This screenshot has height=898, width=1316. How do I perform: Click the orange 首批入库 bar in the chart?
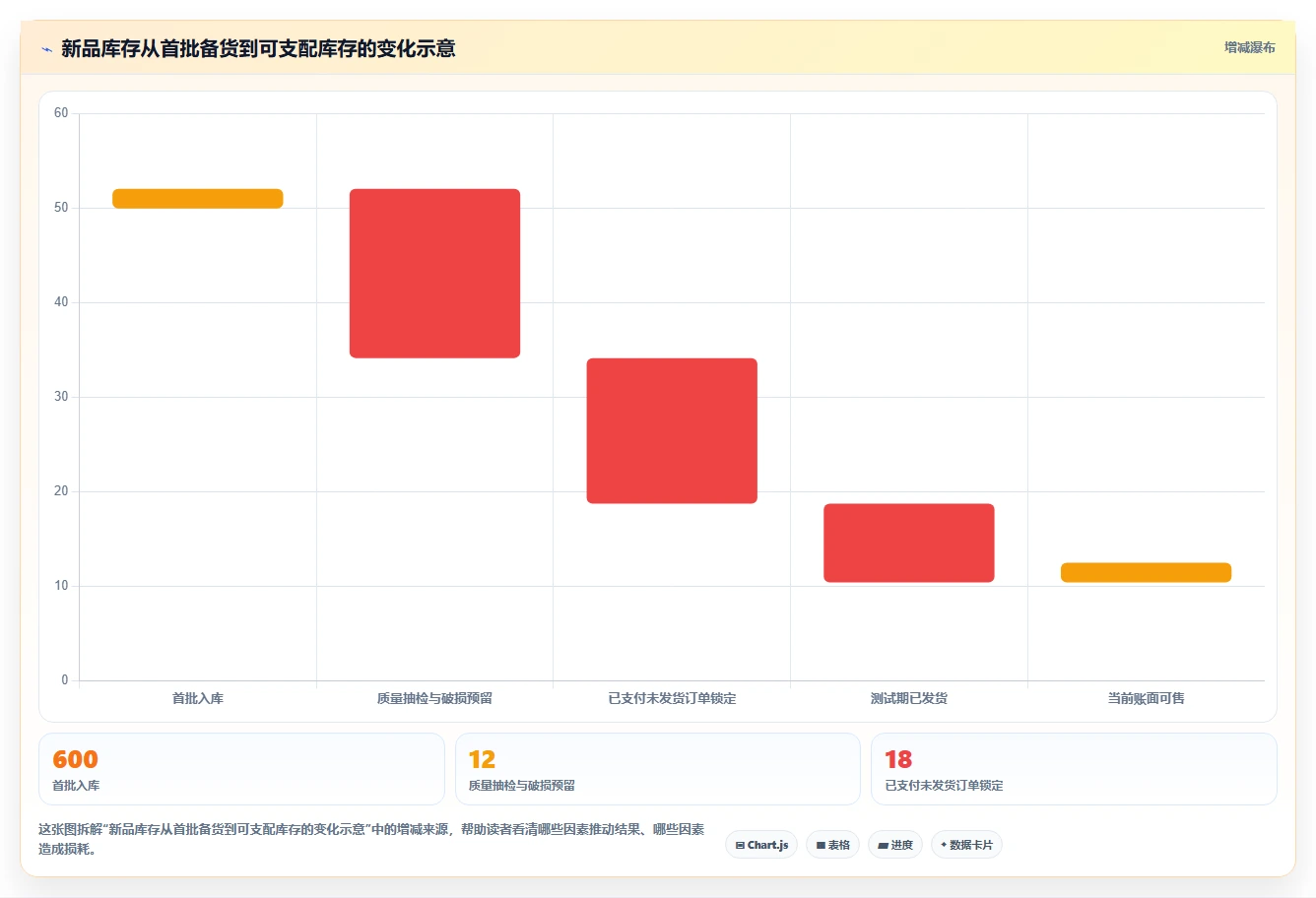[x=198, y=199]
